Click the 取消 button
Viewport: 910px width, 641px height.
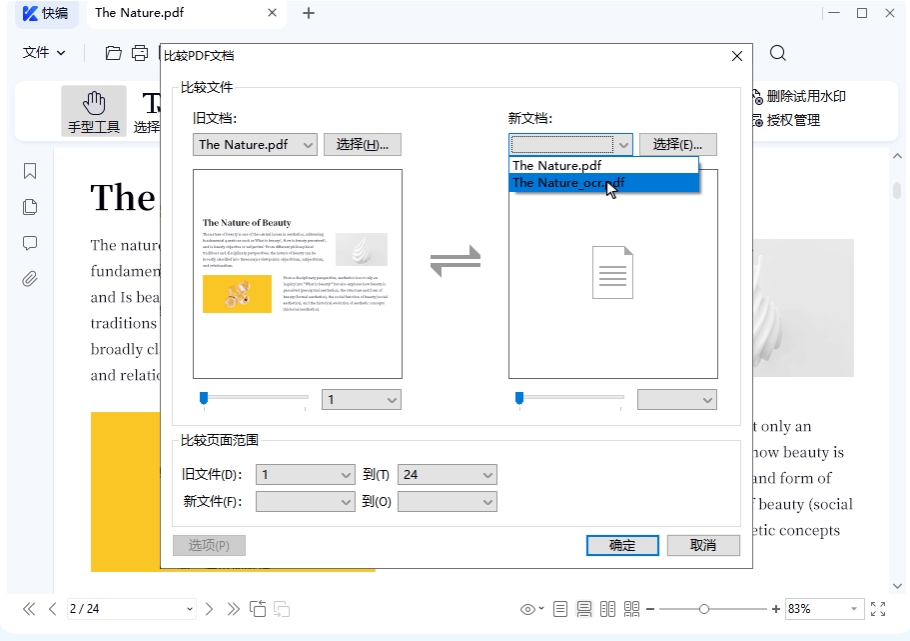click(x=703, y=545)
